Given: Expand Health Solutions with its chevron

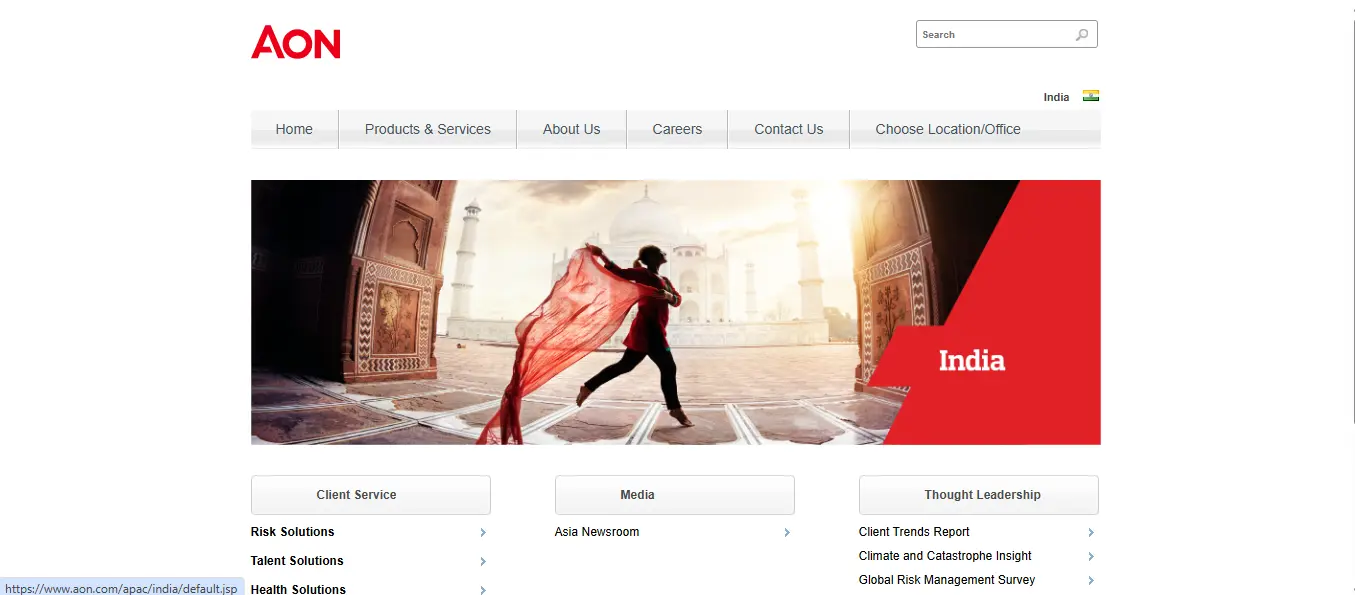Looking at the screenshot, I should pos(483,589).
